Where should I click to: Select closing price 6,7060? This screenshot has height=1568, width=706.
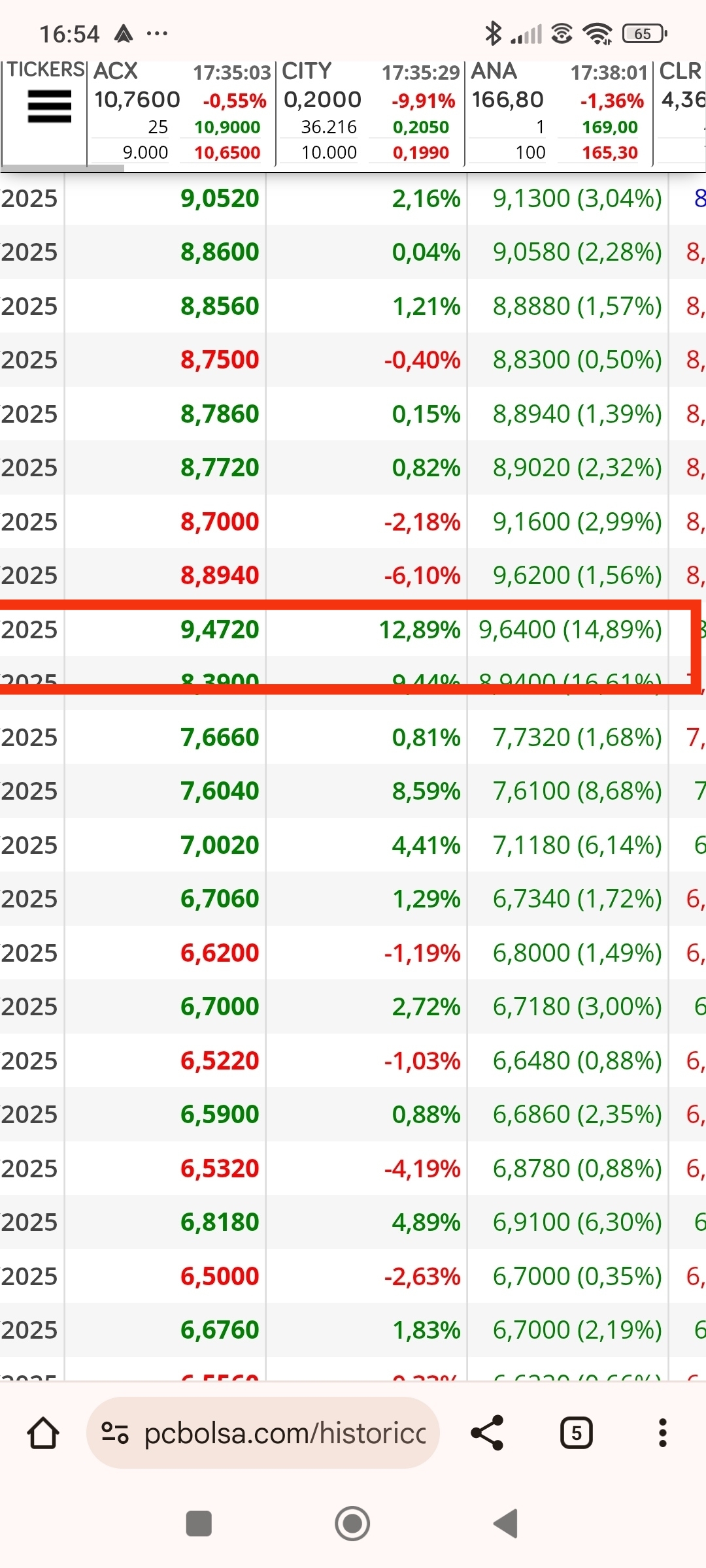click(220, 898)
